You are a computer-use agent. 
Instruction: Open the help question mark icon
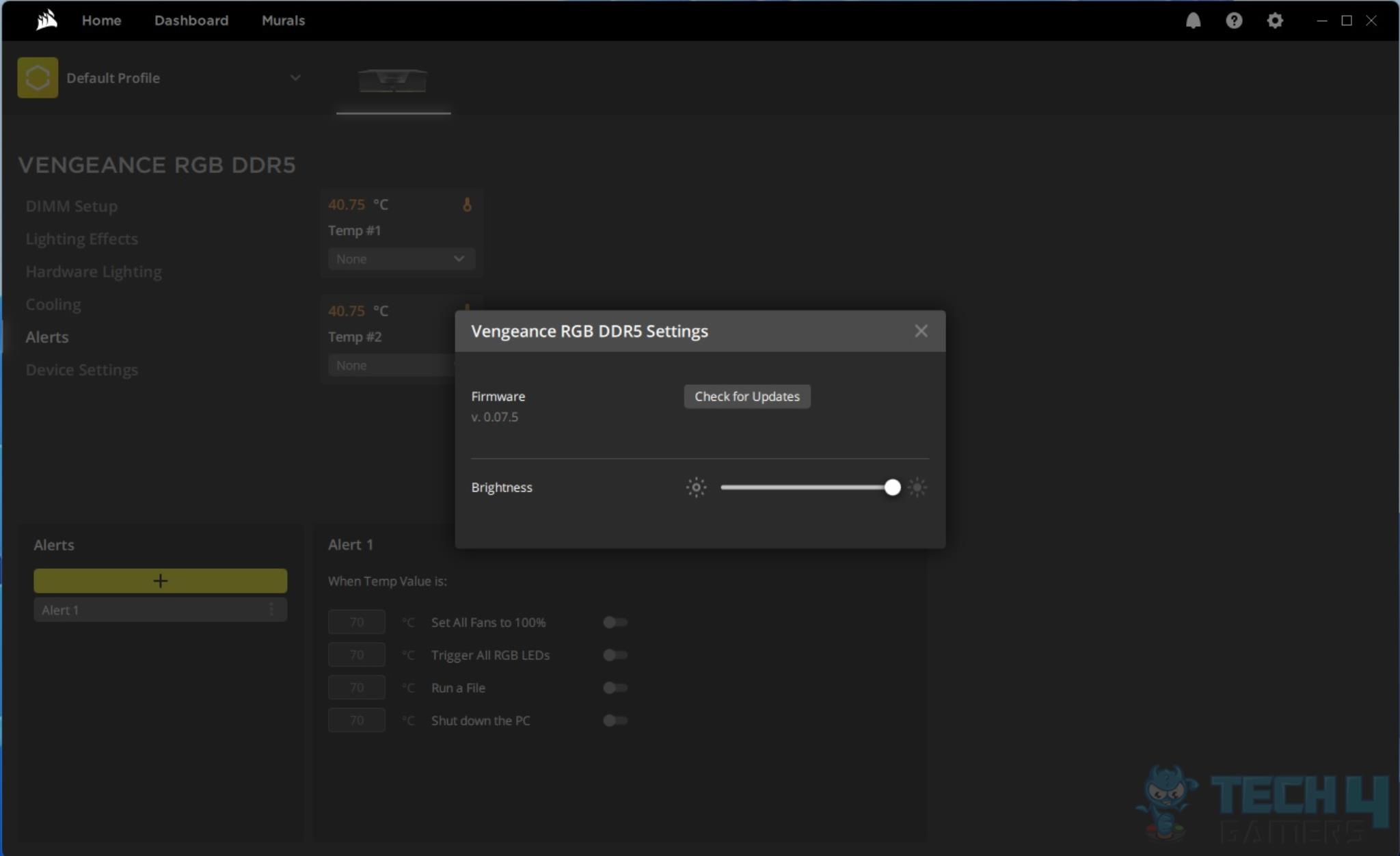pos(1234,21)
